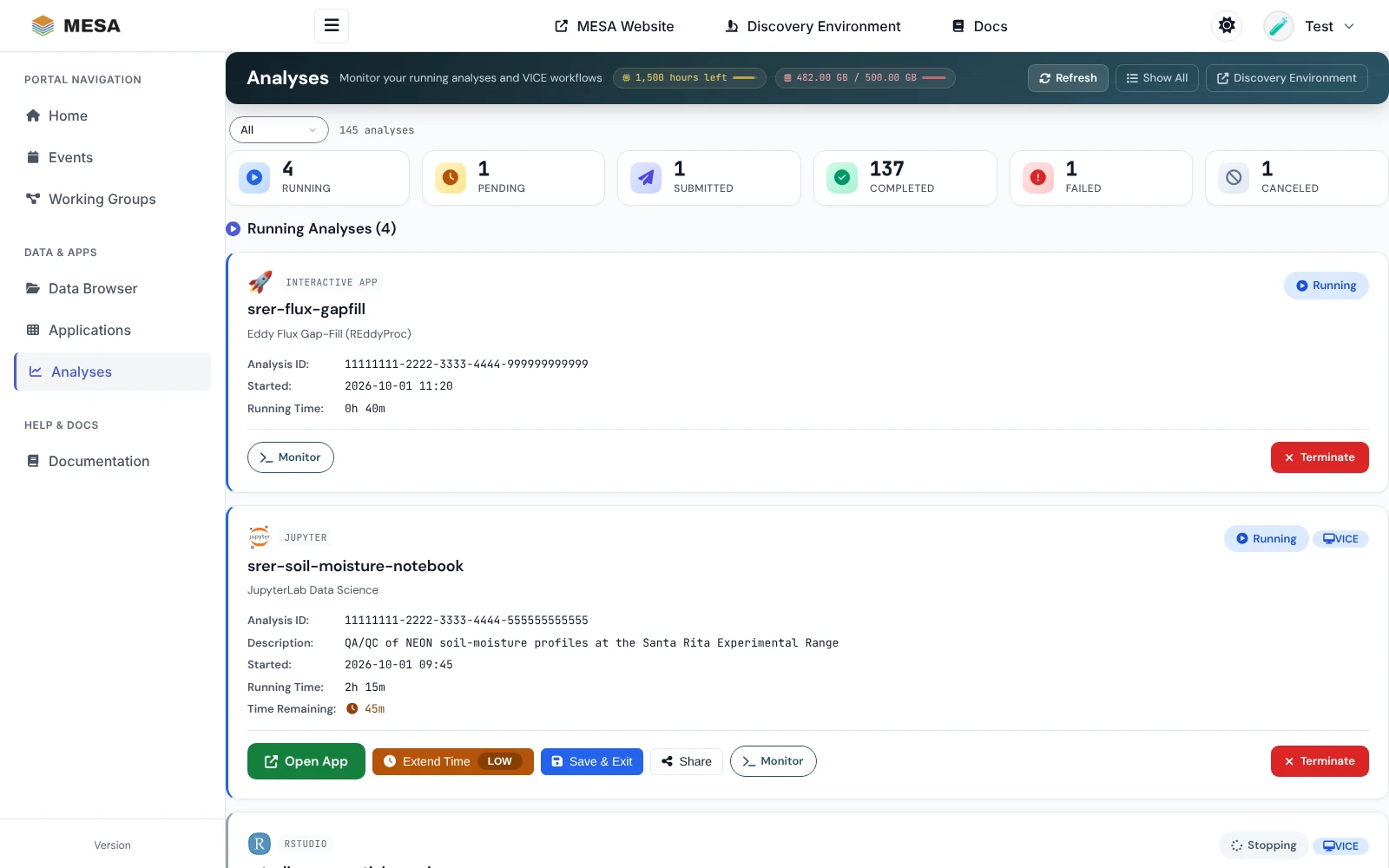The image size is (1389, 868).
Task: Monitor the srer-flux-gapfill analysis
Action: [291, 457]
